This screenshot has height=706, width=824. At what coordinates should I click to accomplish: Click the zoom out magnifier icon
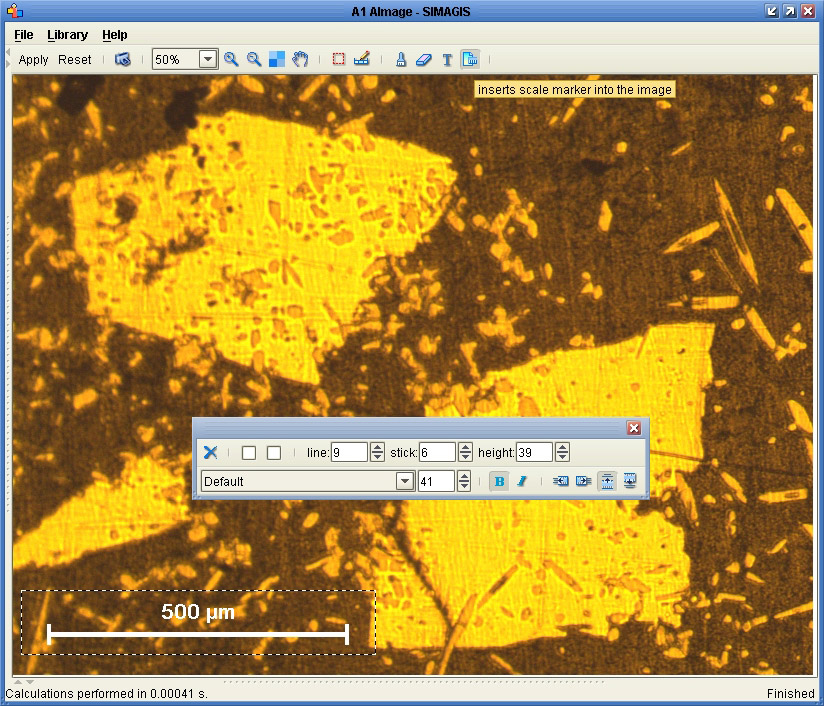coord(254,59)
